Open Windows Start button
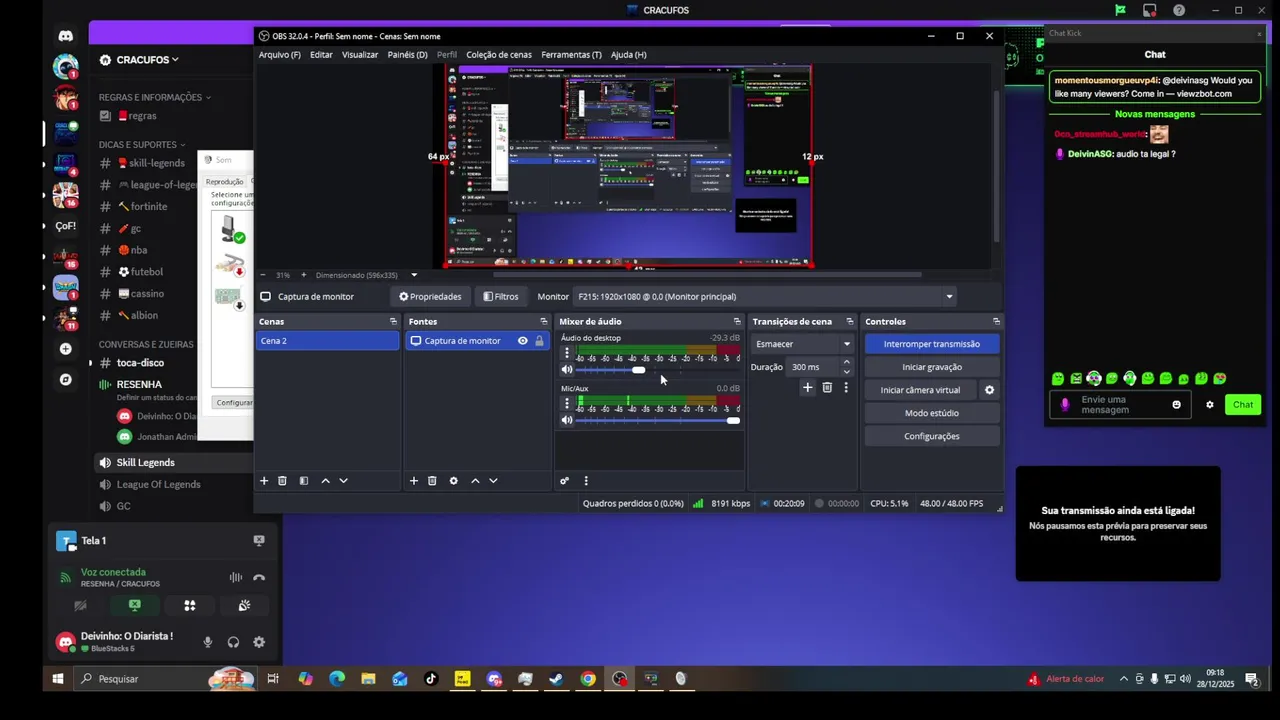 point(58,679)
